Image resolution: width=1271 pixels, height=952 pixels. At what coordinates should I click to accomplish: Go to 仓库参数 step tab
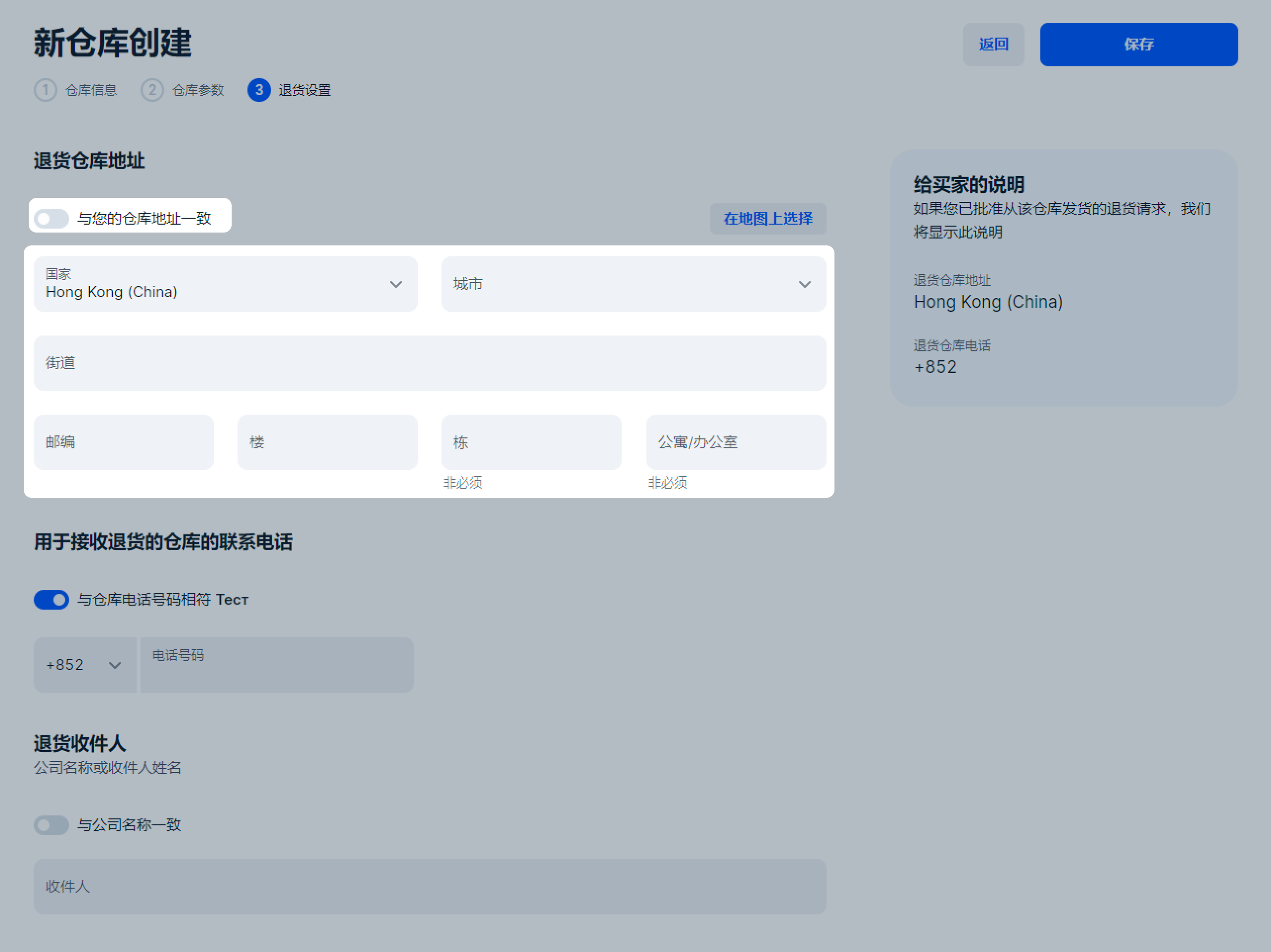[197, 90]
